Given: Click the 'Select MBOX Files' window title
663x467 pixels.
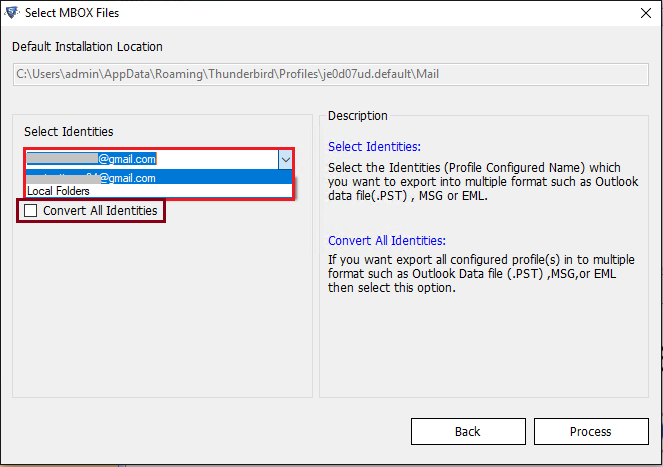Looking at the screenshot, I should (x=72, y=13).
